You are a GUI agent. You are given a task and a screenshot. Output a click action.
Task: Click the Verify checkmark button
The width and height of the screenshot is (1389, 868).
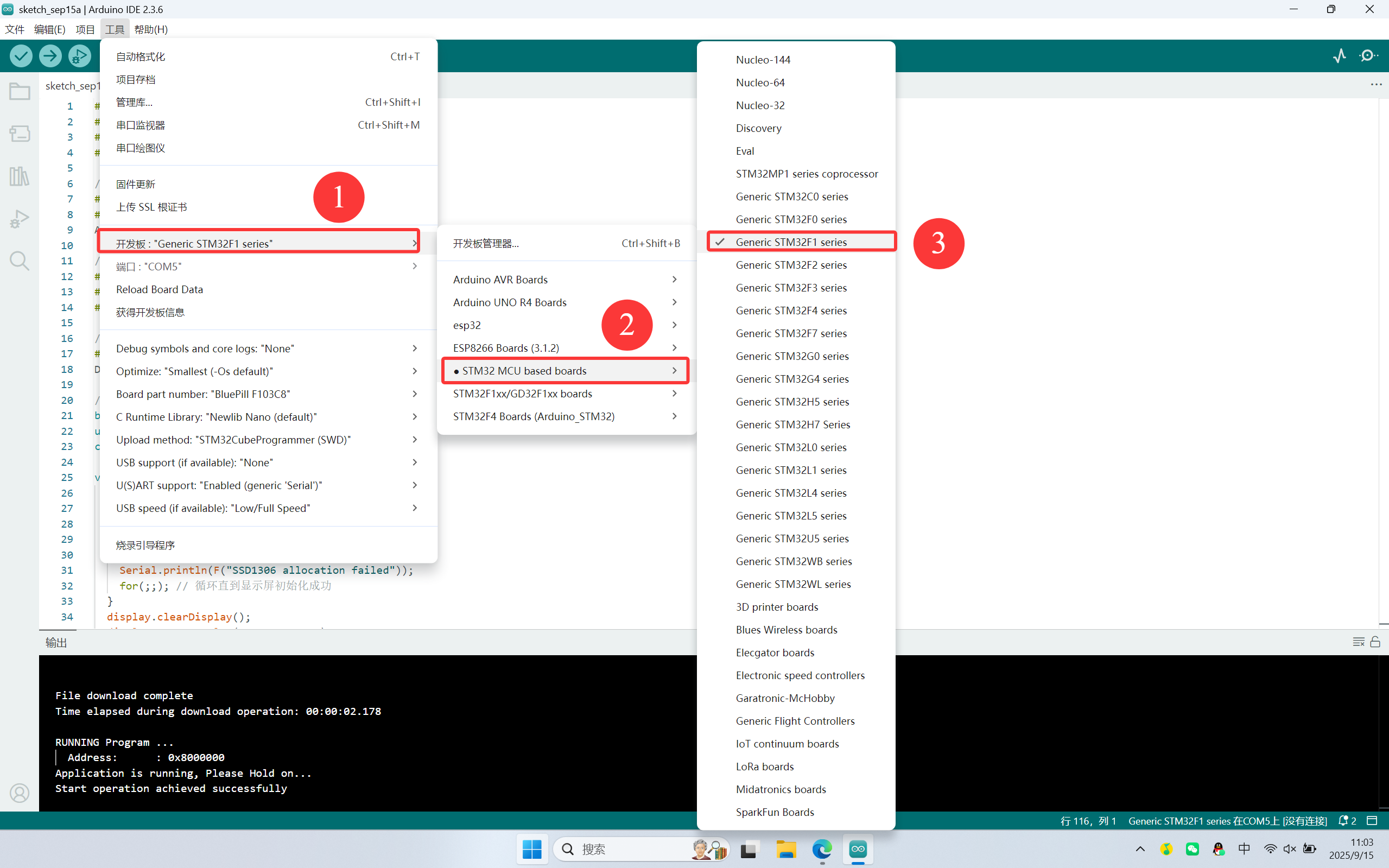click(x=21, y=56)
